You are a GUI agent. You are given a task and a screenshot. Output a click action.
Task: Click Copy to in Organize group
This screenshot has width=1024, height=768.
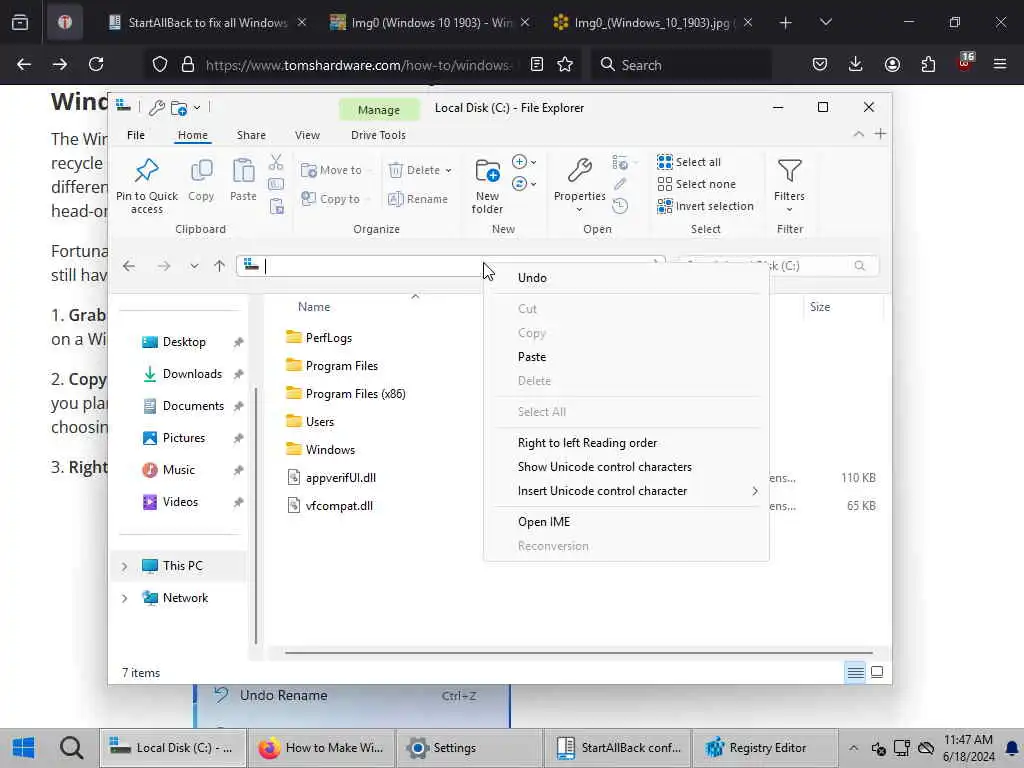pos(330,199)
